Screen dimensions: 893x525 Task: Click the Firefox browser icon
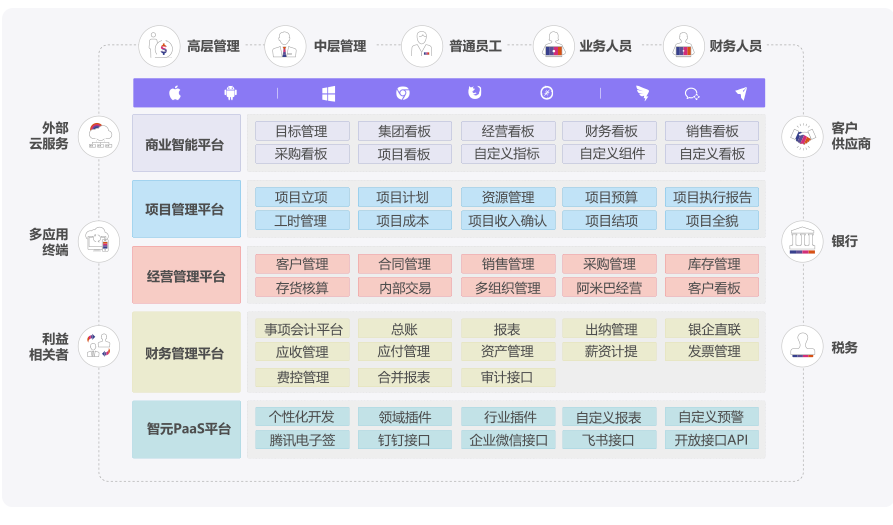pyautogui.click(x=475, y=93)
